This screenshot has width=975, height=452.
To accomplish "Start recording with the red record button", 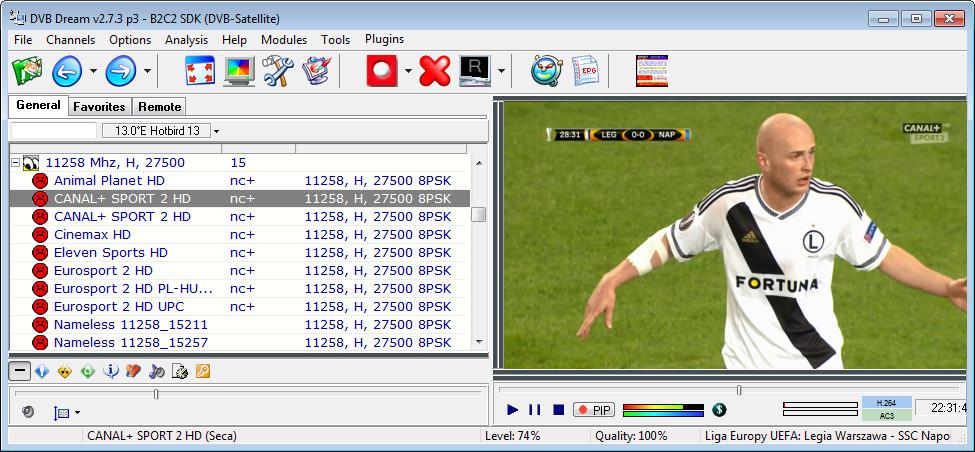I will (x=382, y=71).
